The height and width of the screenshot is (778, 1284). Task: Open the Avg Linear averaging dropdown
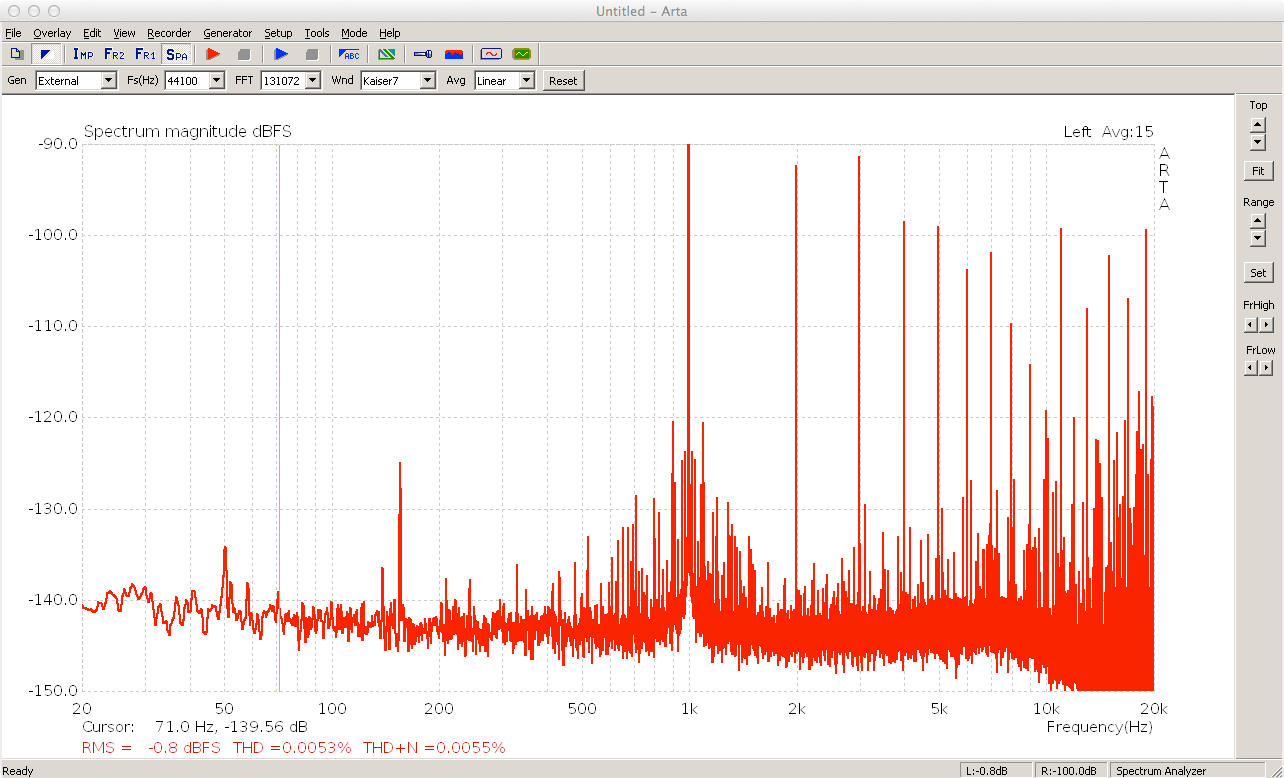click(x=505, y=81)
